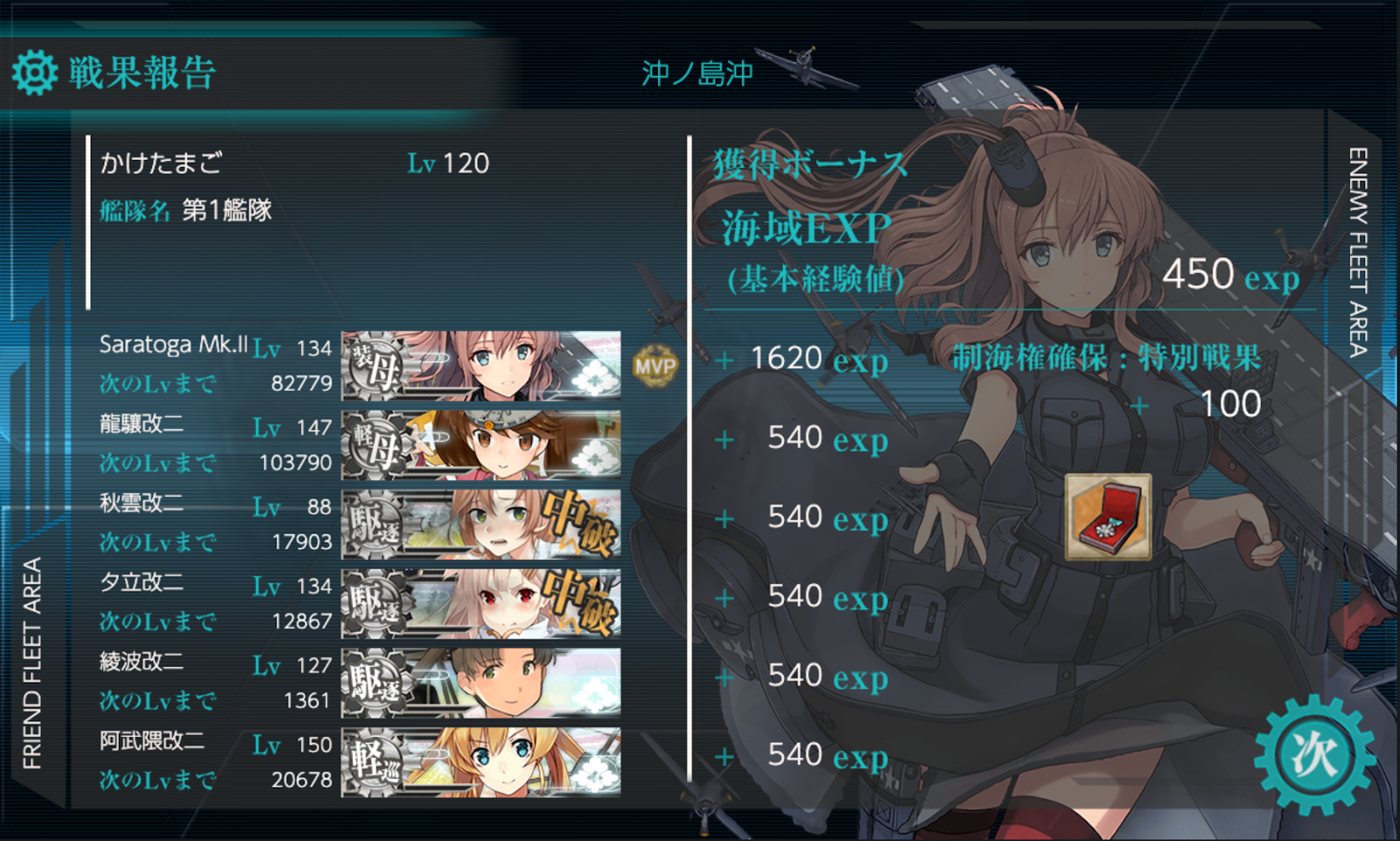Select 龍驤改二 portrait banner

(x=481, y=445)
